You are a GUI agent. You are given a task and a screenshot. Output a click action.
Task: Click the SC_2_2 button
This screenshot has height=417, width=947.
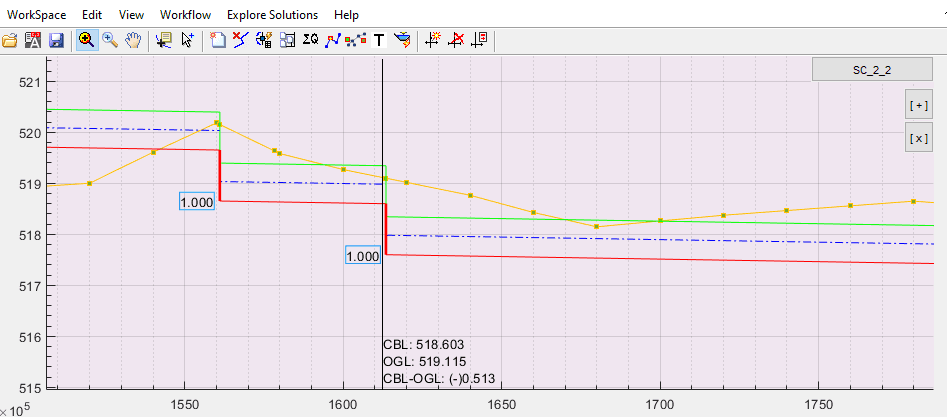tap(871, 69)
